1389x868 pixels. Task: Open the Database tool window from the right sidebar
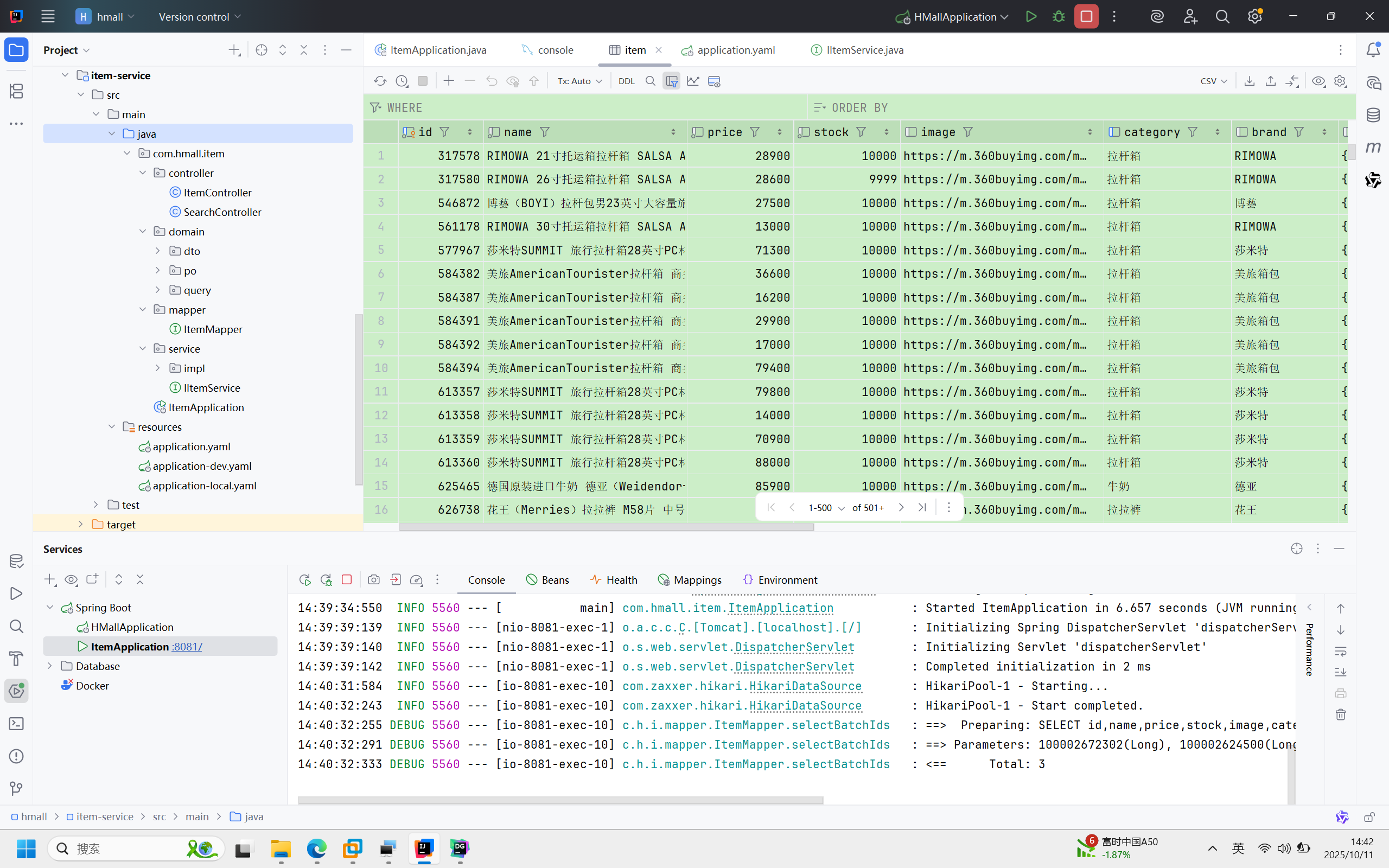click(x=1373, y=116)
